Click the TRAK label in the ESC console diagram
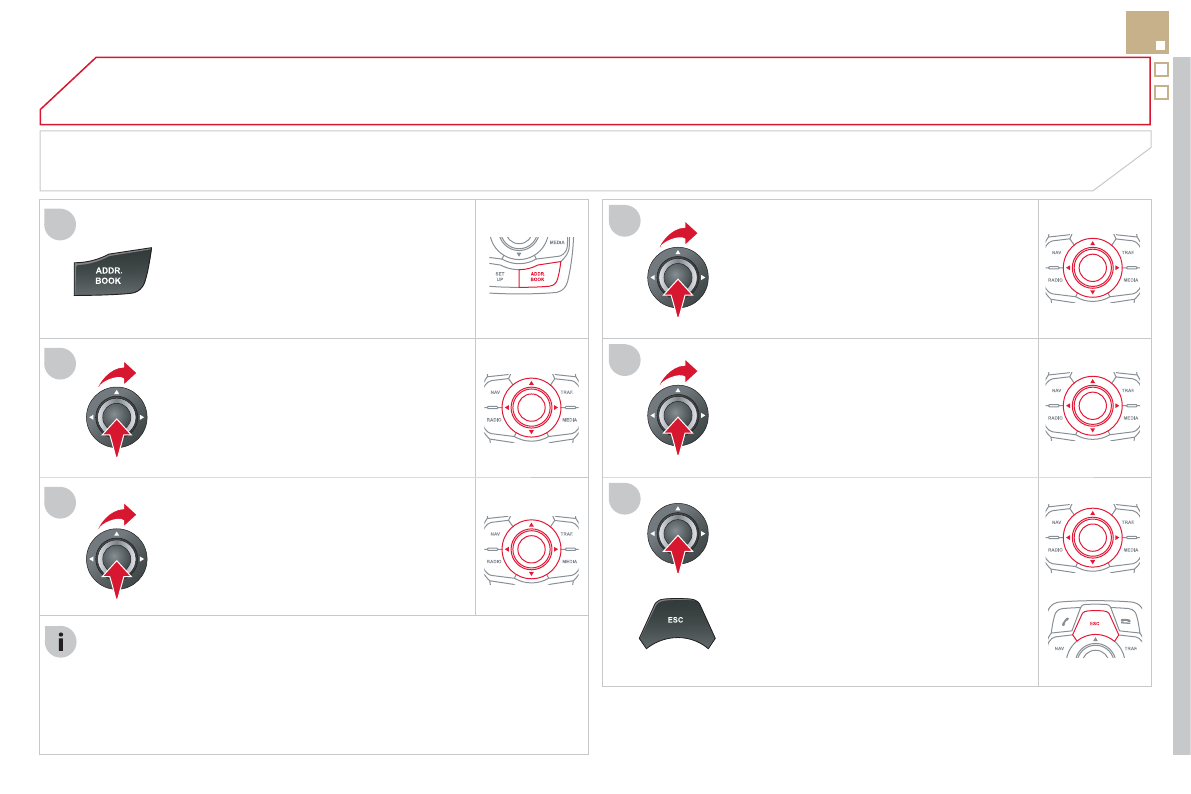 click(1130, 648)
